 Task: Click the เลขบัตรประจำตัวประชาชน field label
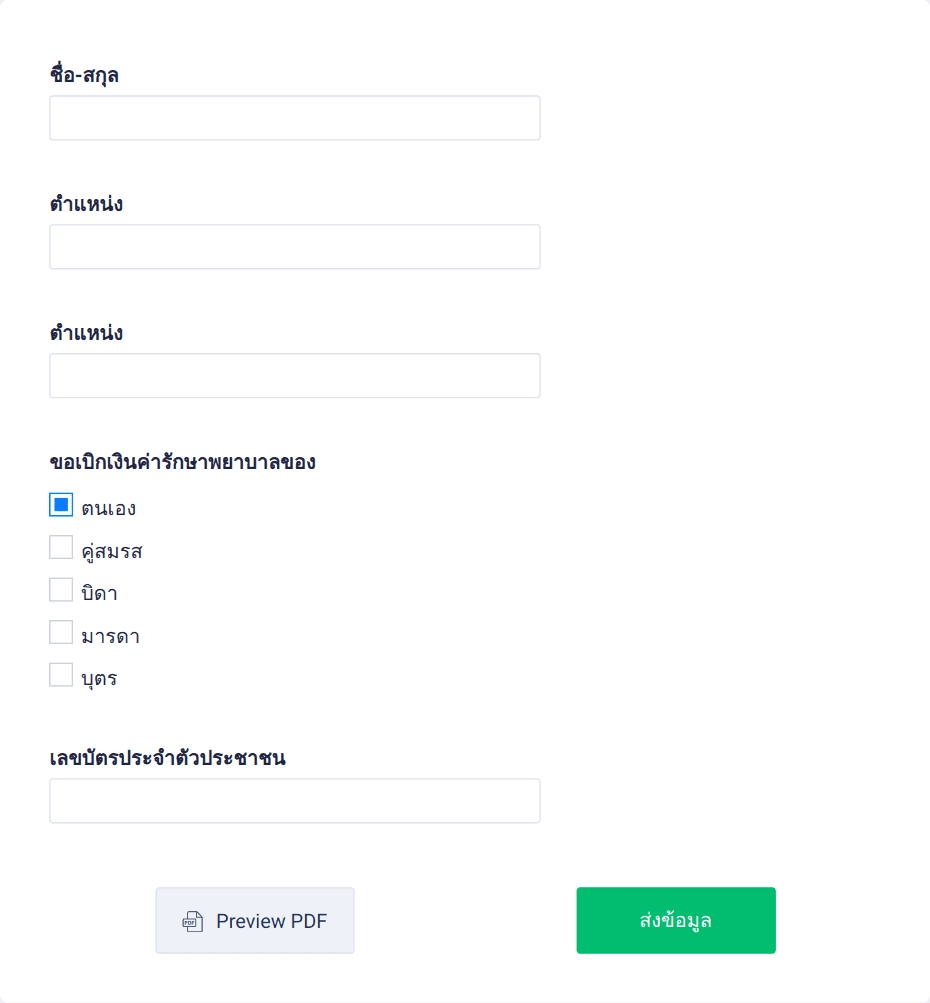pyautogui.click(x=168, y=758)
